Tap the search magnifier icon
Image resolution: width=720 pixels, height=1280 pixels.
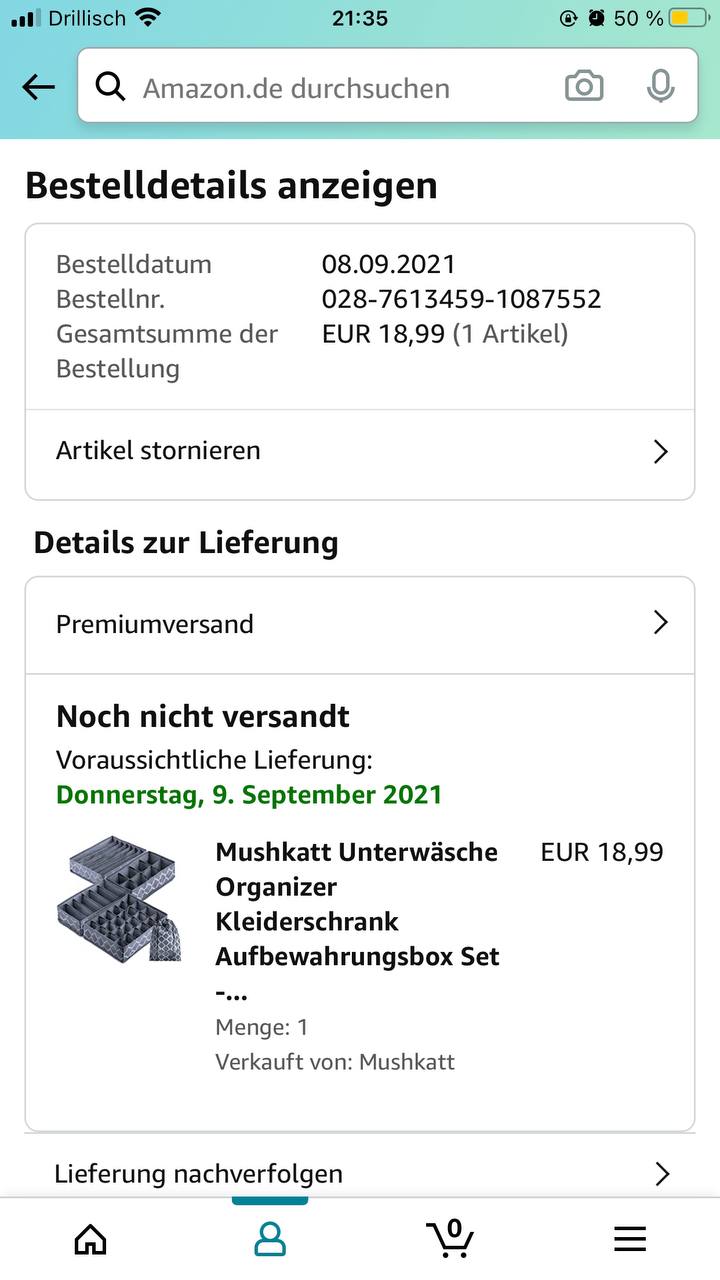(110, 88)
